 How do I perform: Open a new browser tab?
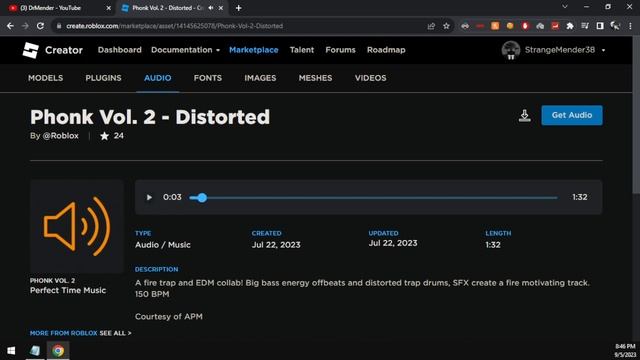click(x=239, y=8)
